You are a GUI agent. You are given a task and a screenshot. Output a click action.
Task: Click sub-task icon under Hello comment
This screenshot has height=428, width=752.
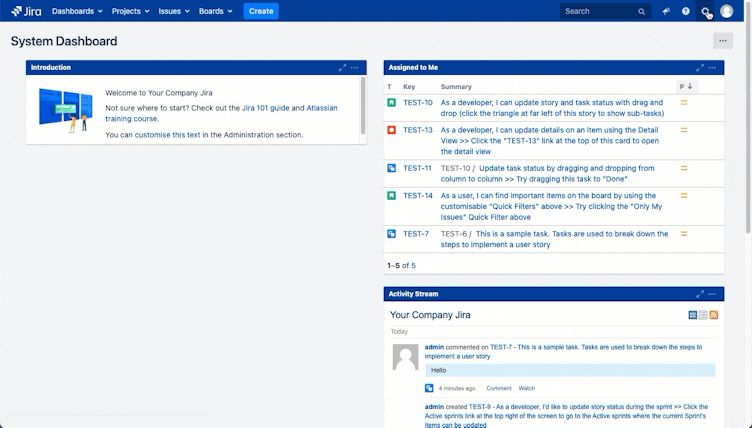[x=429, y=388]
